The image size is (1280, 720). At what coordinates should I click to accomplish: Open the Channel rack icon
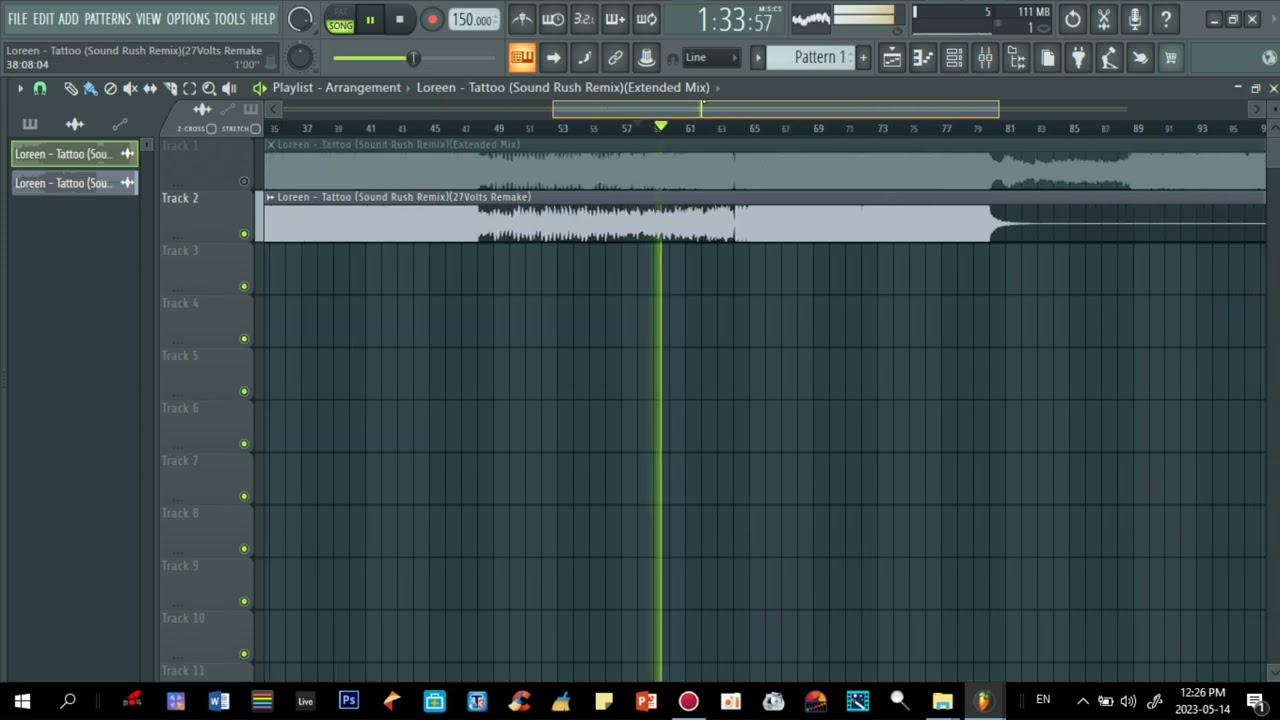coord(954,58)
